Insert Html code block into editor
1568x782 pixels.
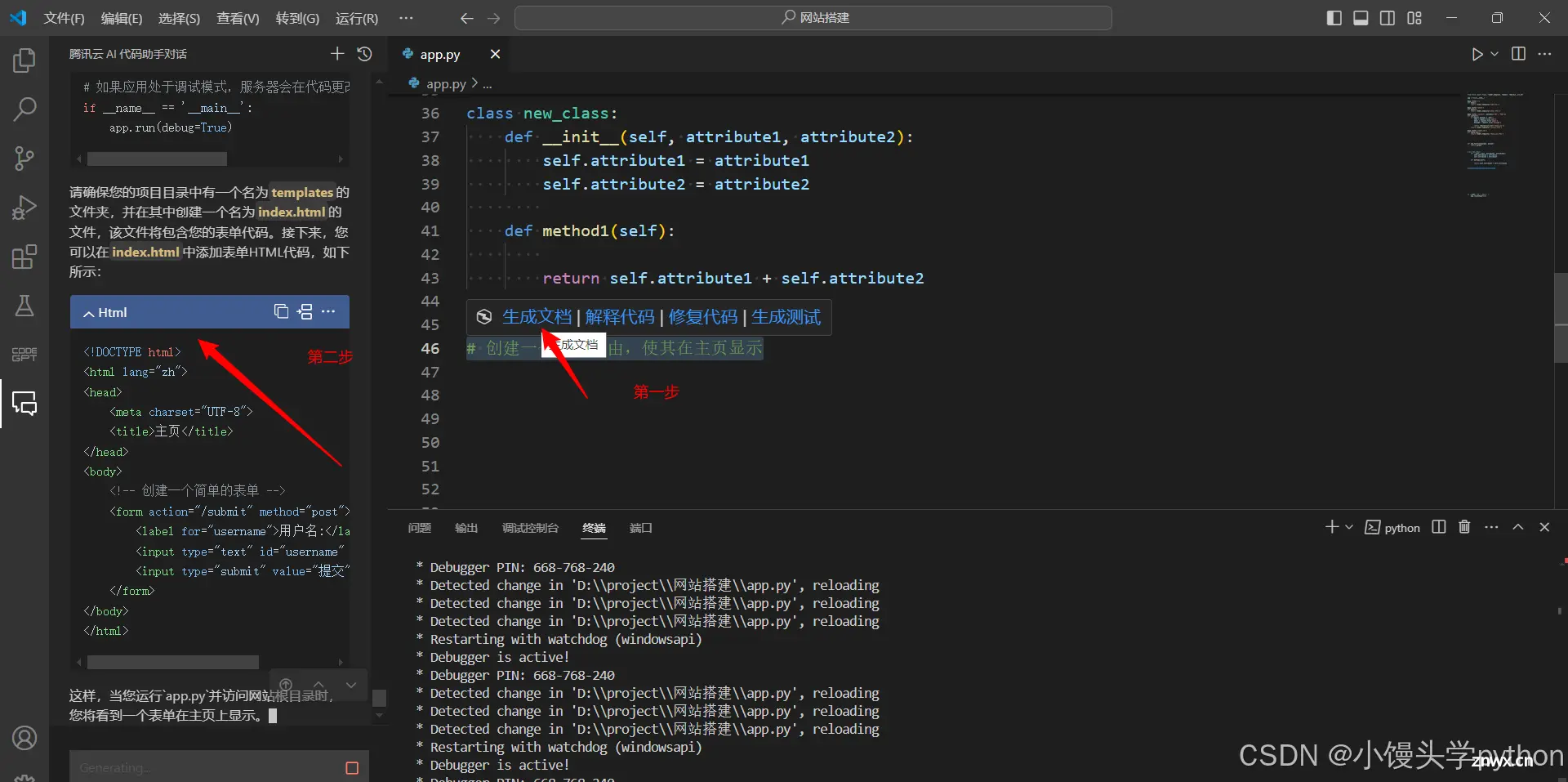pyautogui.click(x=305, y=311)
